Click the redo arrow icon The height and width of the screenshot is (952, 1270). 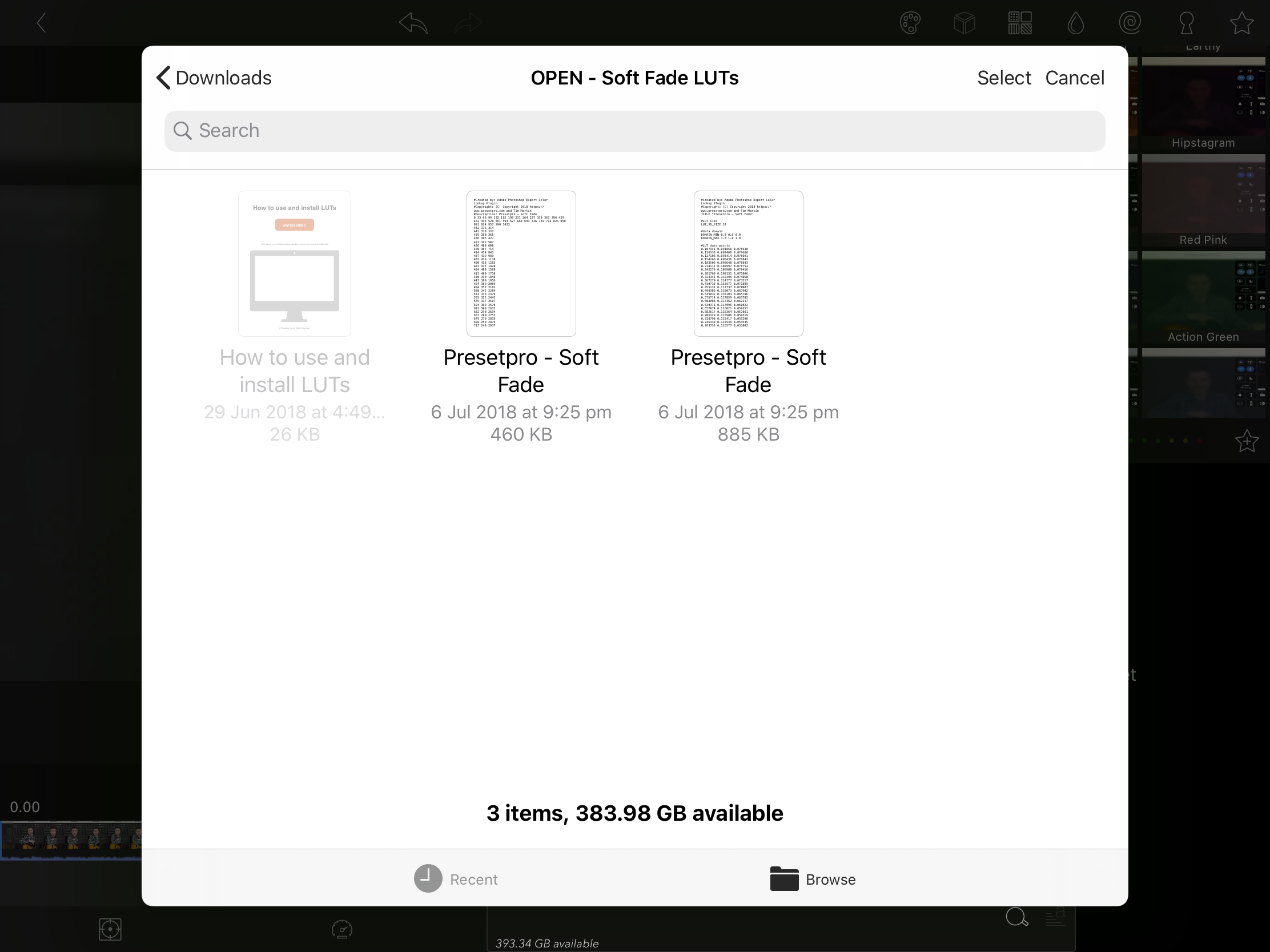pos(468,23)
